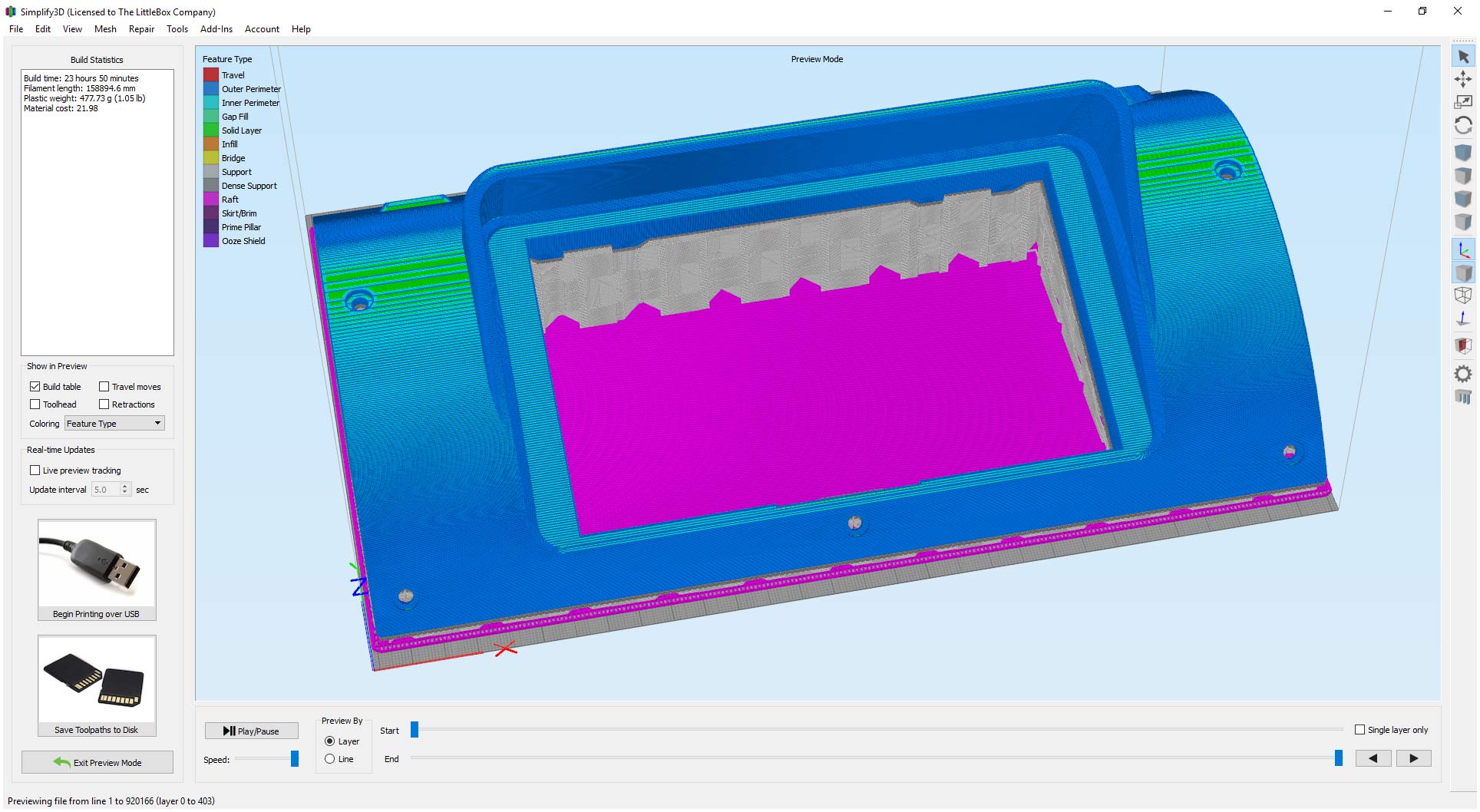The width and height of the screenshot is (1480, 812).
Task: Adjust Update interval spinner arrows
Action: (124, 490)
